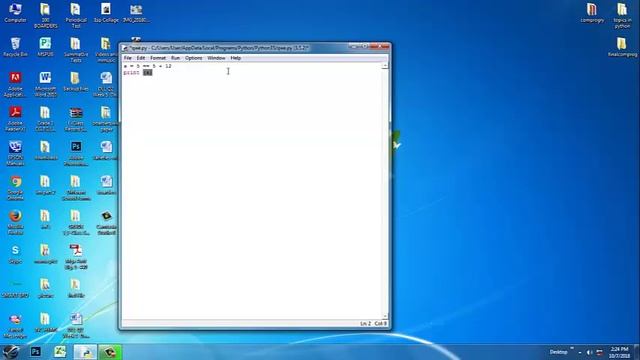Viewport: 640px width, 360px height.
Task: Select the Skype desktop icon
Action: (x=16, y=254)
